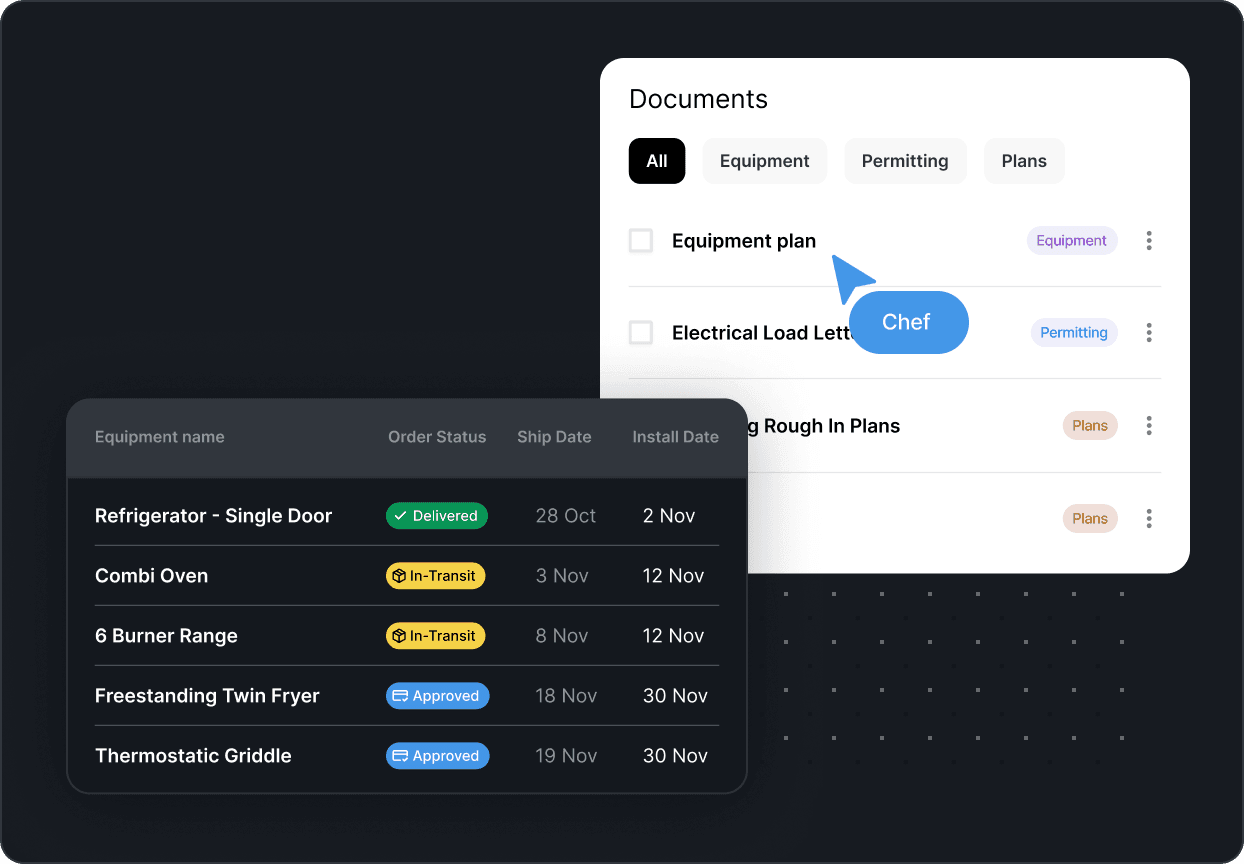Click the Approved badge on Freestanding Twin Fryer
The height and width of the screenshot is (864, 1244).
coord(437,695)
